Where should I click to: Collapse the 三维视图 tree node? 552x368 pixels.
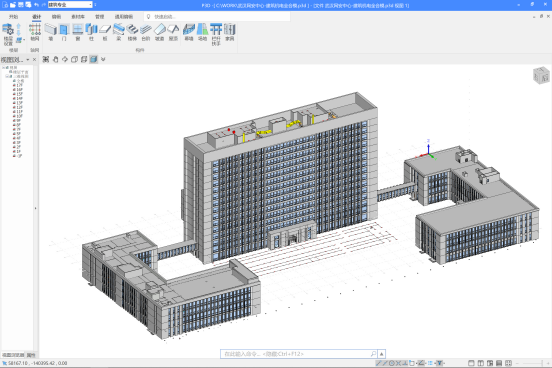pos(7,76)
